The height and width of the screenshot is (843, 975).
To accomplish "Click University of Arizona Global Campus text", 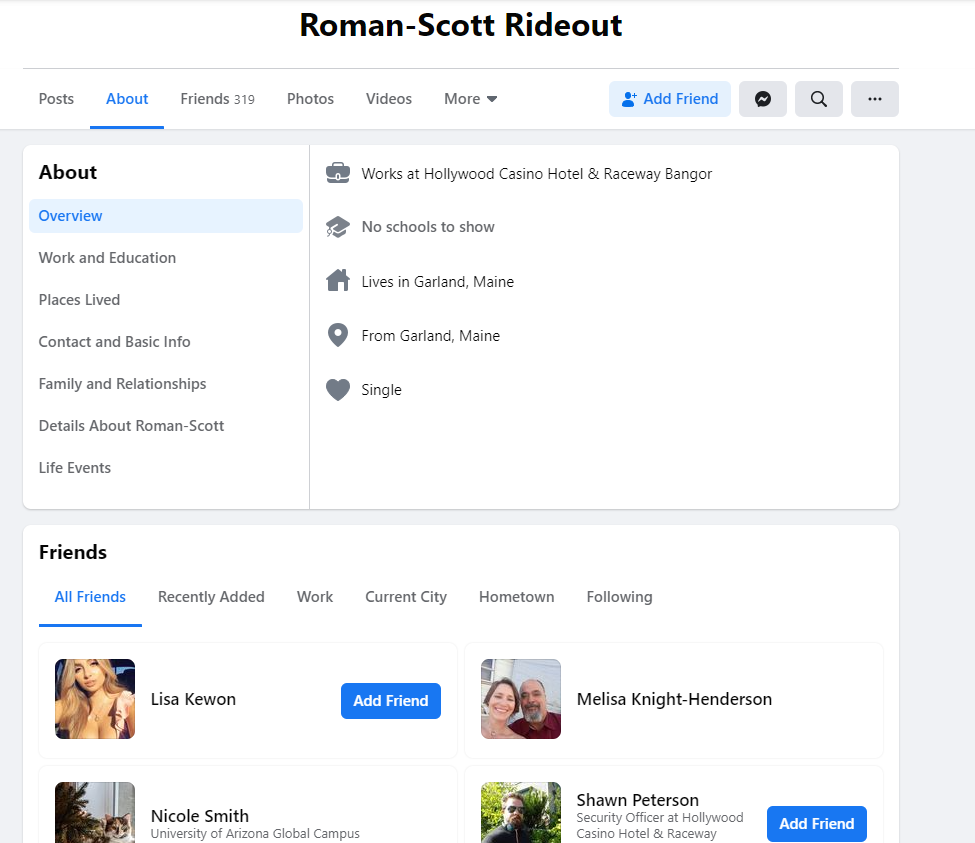I will tap(255, 833).
